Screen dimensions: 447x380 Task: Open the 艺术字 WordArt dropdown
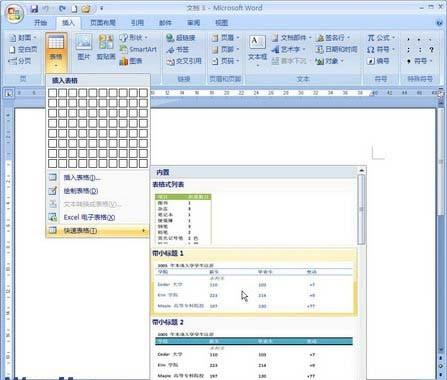(289, 49)
